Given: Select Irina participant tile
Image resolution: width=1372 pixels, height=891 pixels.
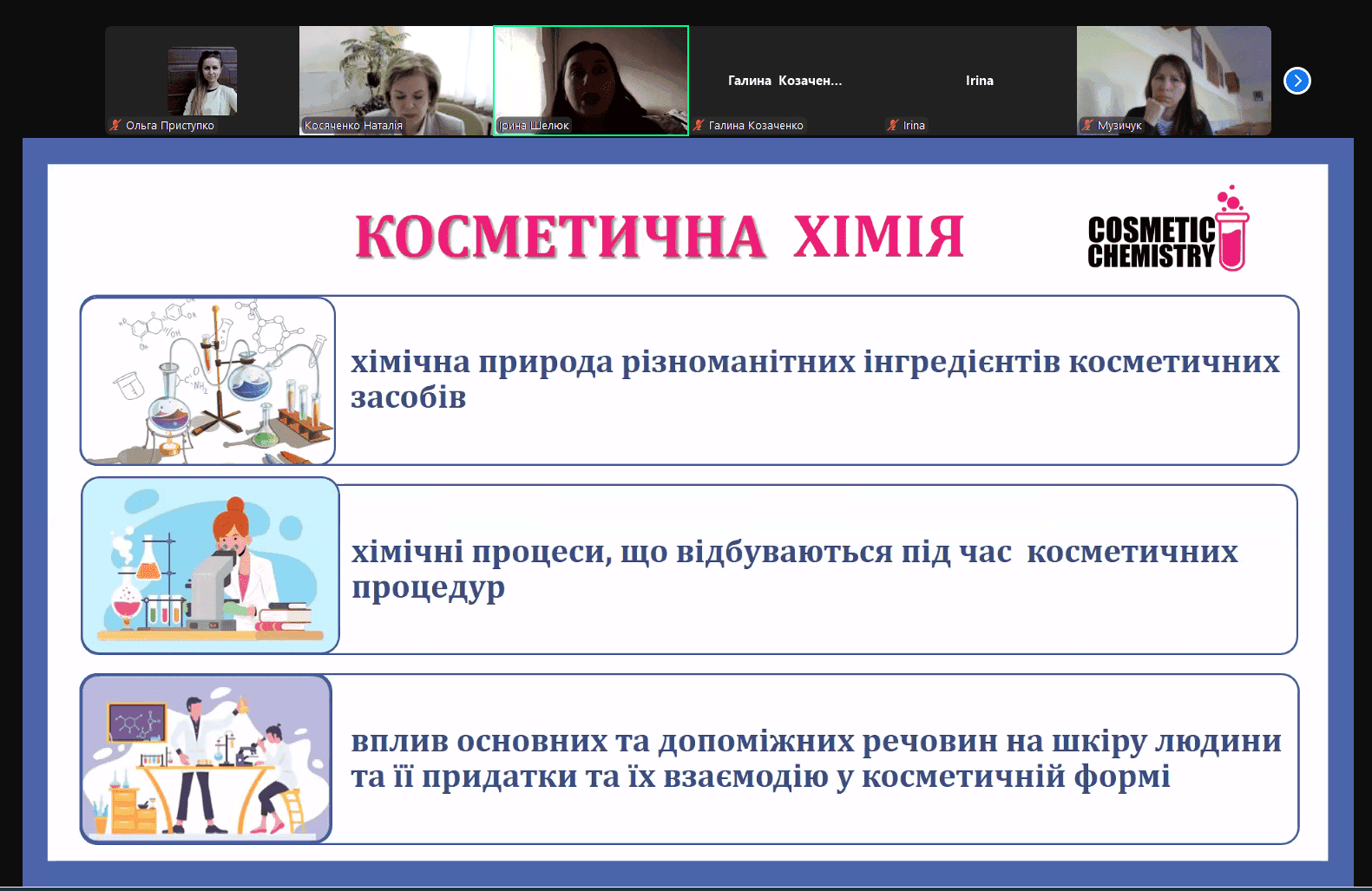Looking at the screenshot, I should pyautogui.click(x=980, y=81).
